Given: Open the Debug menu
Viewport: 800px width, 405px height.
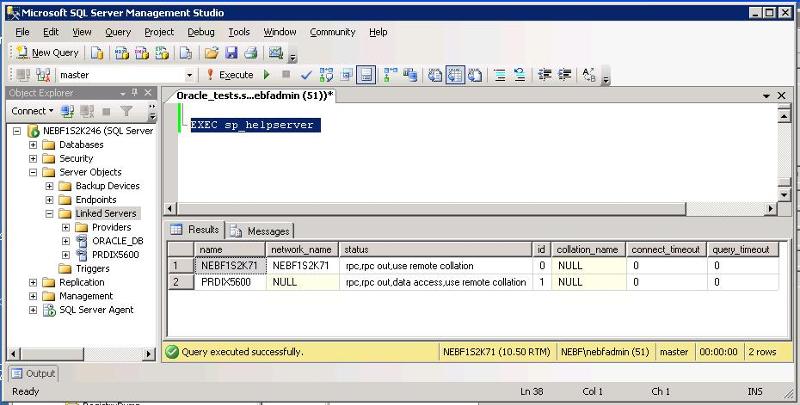Looking at the screenshot, I should [201, 32].
